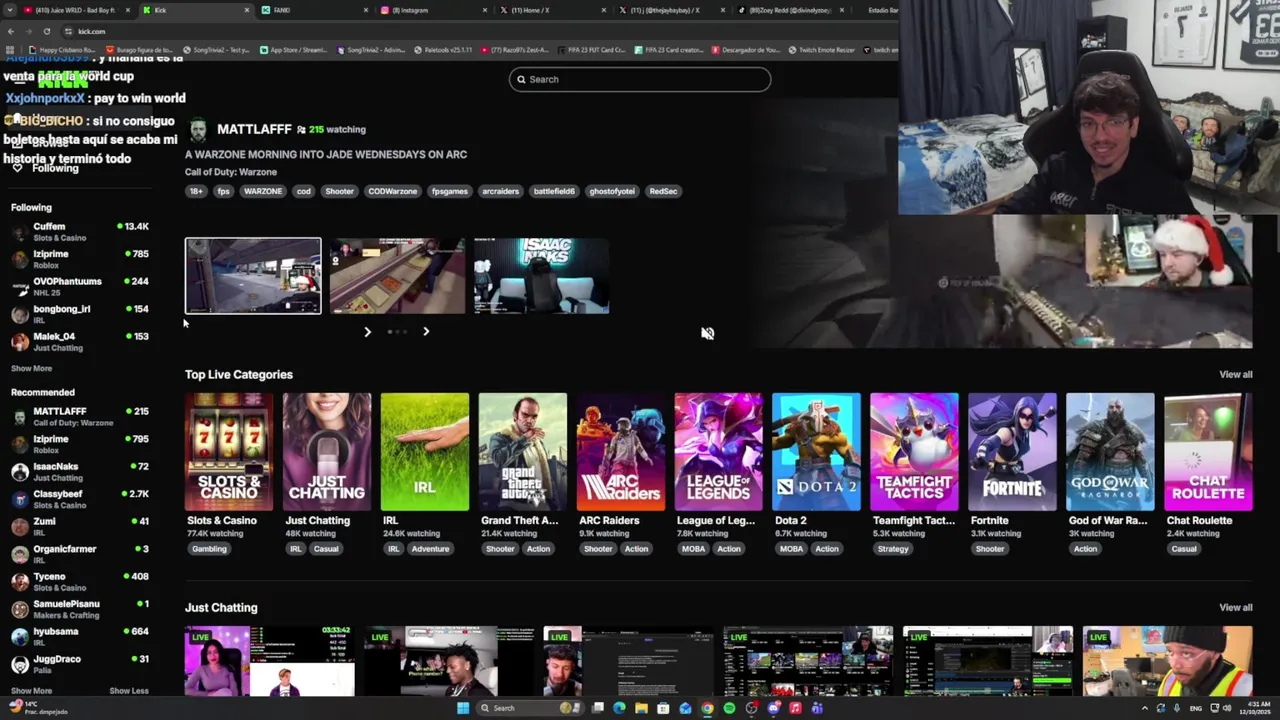Click the Gambling tag under Slots & Casino
Viewport: 1280px width, 720px height.
click(209, 548)
